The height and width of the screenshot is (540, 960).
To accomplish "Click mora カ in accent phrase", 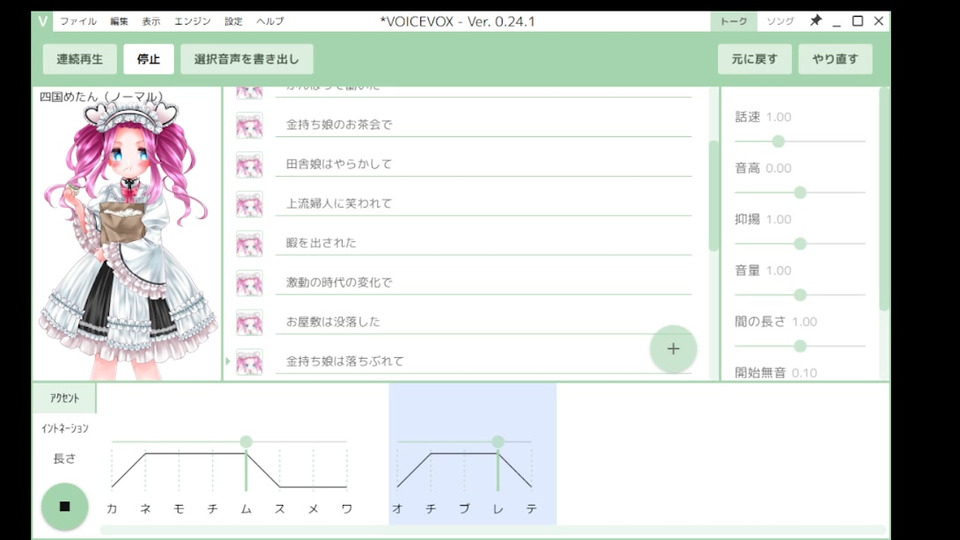I will click(111, 509).
